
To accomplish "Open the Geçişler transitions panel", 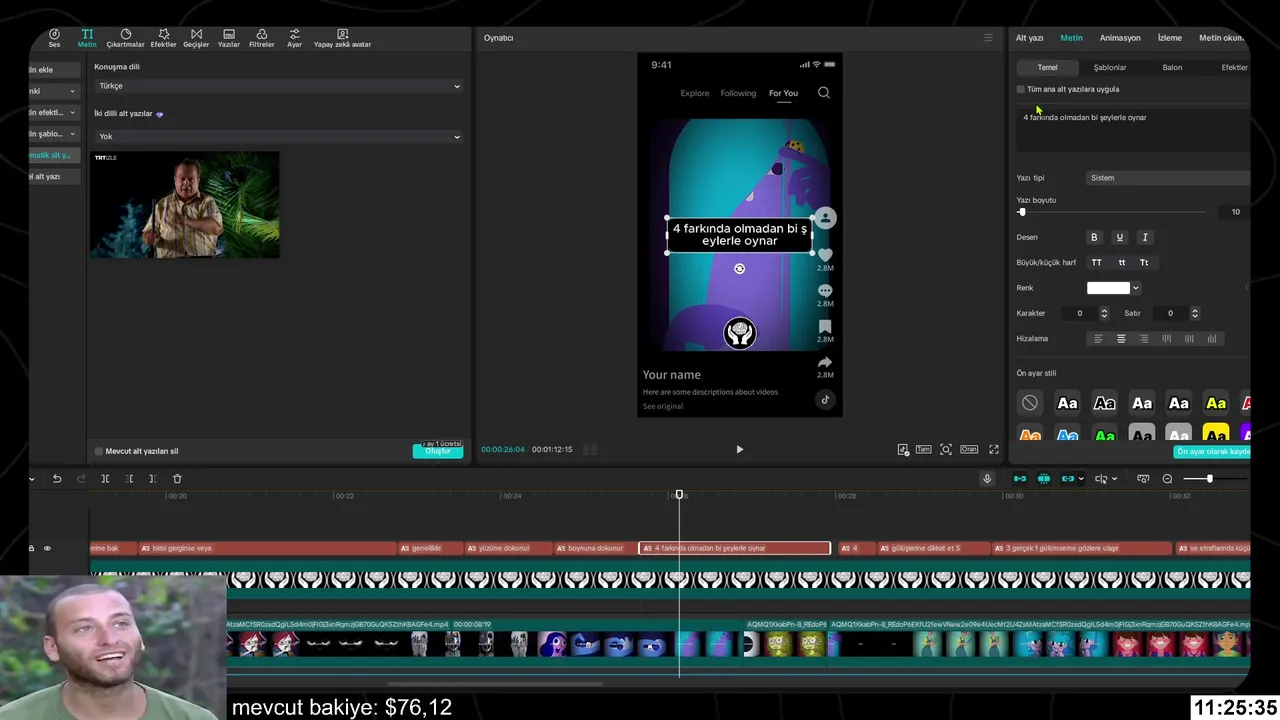I will 196,38.
